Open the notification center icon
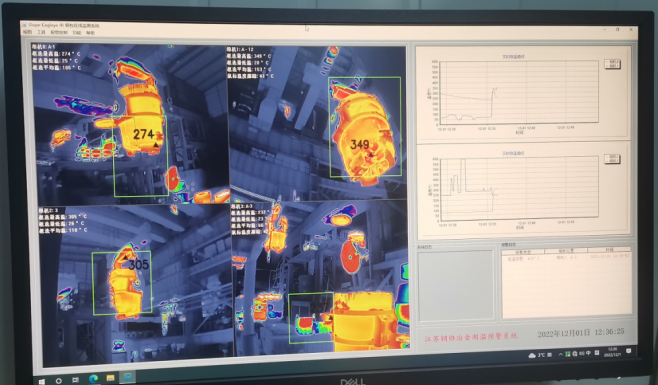Image resolution: width=658 pixels, height=385 pixels. (629, 351)
